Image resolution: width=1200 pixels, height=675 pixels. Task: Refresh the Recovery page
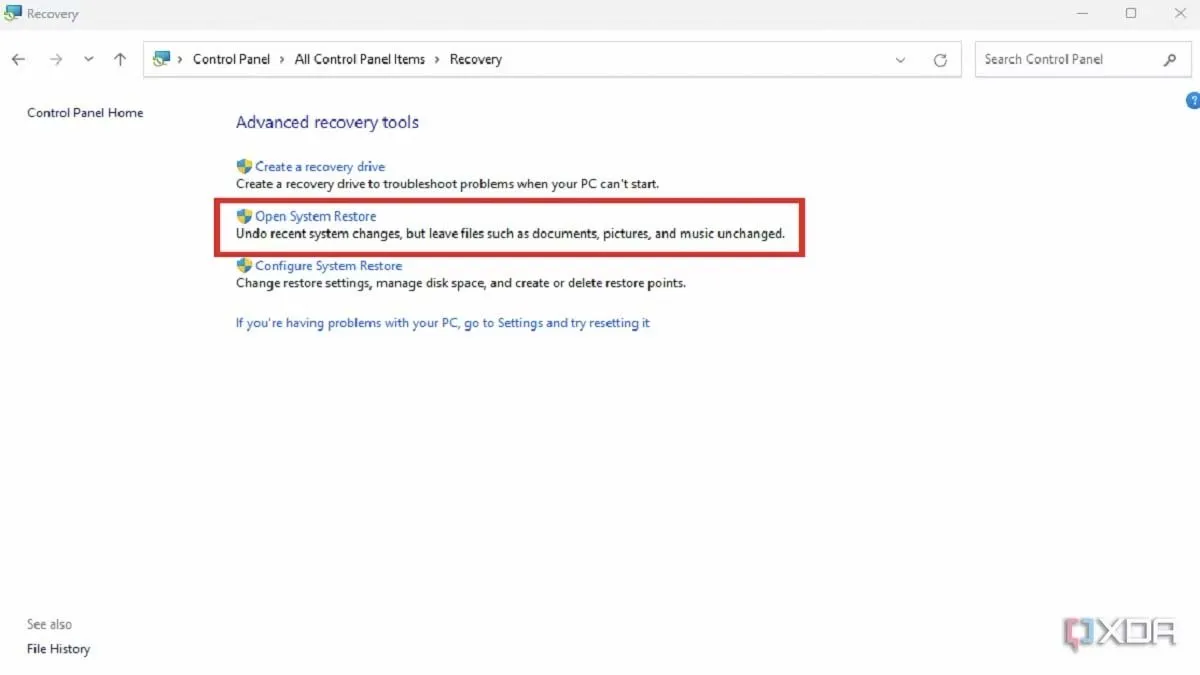tap(940, 60)
